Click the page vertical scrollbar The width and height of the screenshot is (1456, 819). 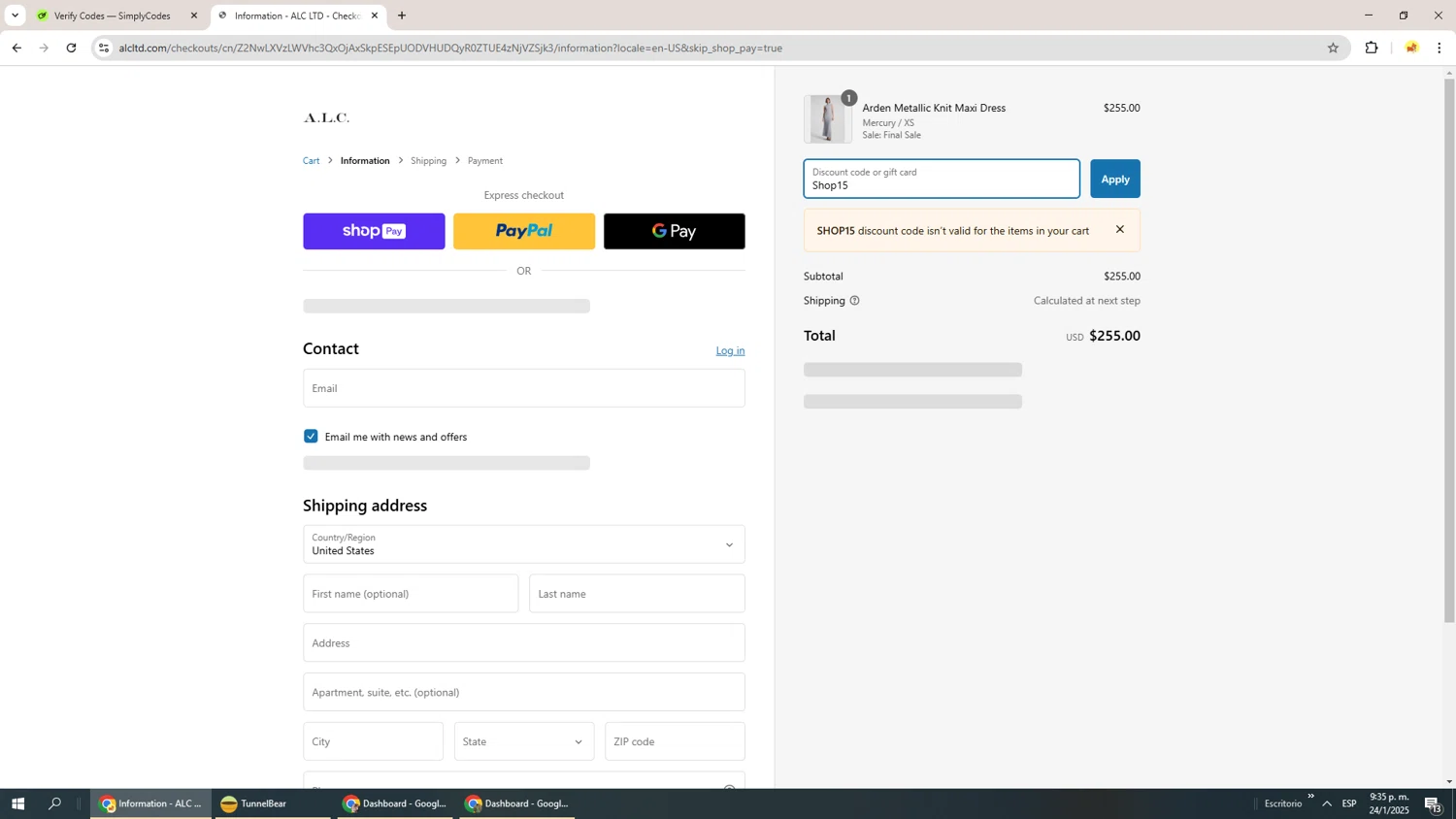pos(1449,349)
